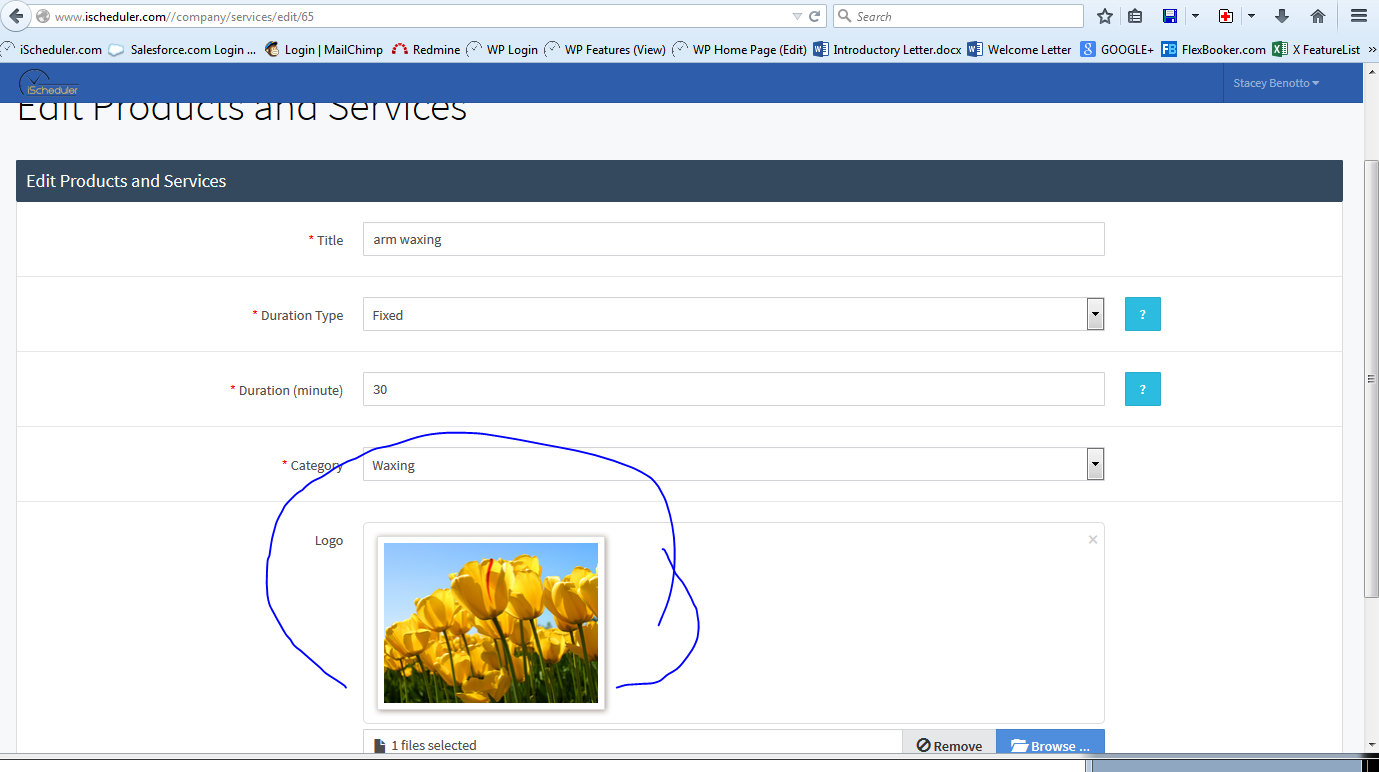Close the logo preview with x
The width and height of the screenshot is (1379, 772).
coord(1093,539)
